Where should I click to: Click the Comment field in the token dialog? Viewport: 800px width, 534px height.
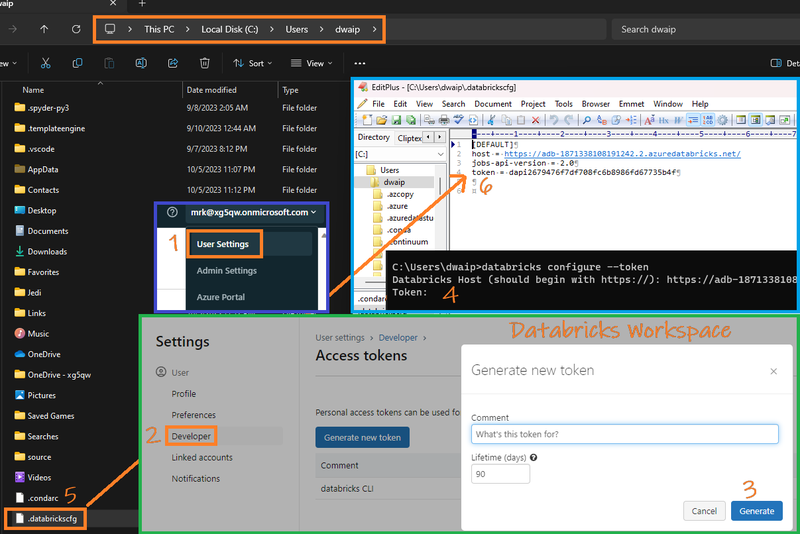coord(624,434)
